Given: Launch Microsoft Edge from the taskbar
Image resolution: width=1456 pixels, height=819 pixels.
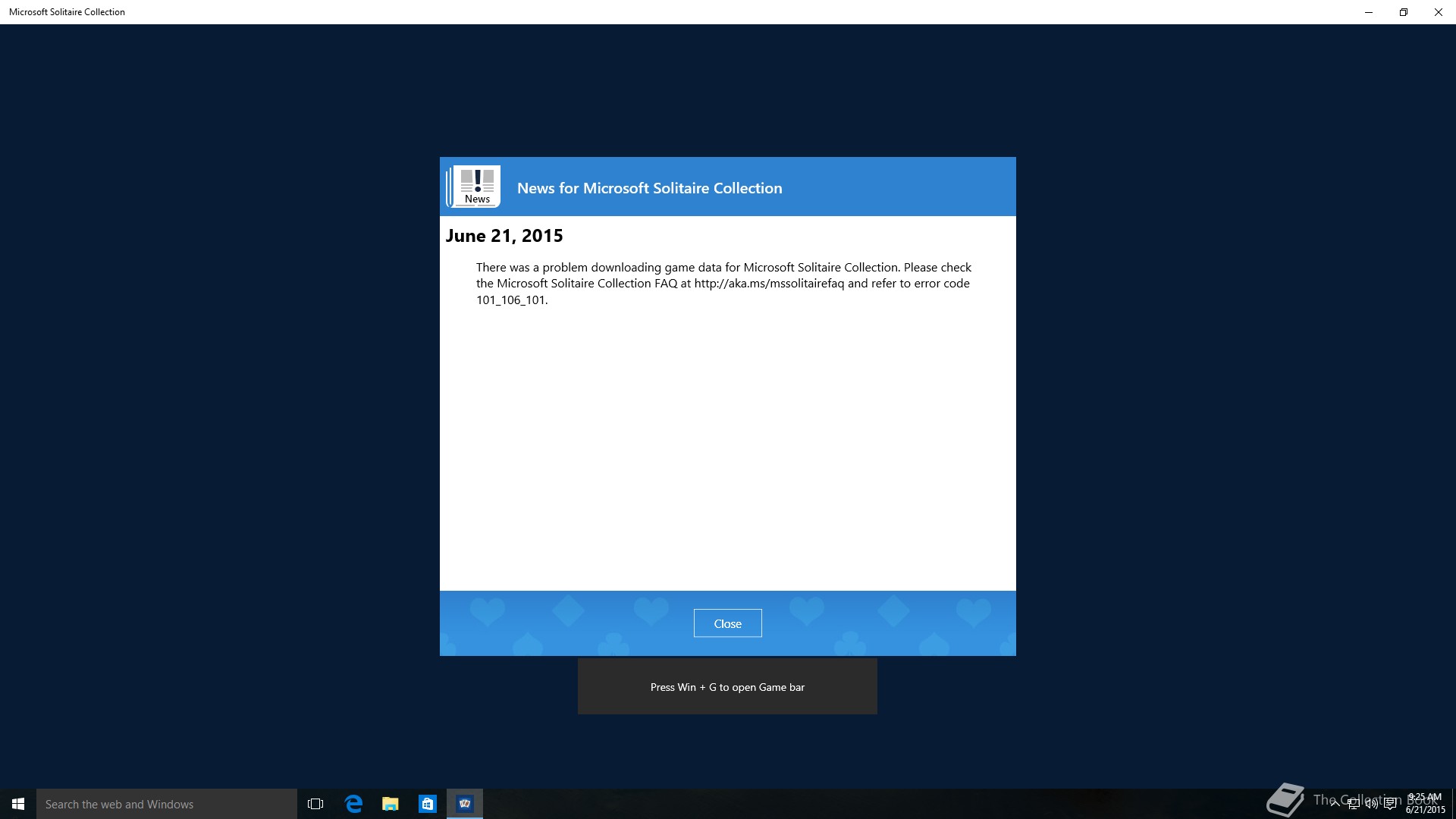Looking at the screenshot, I should click(x=353, y=804).
